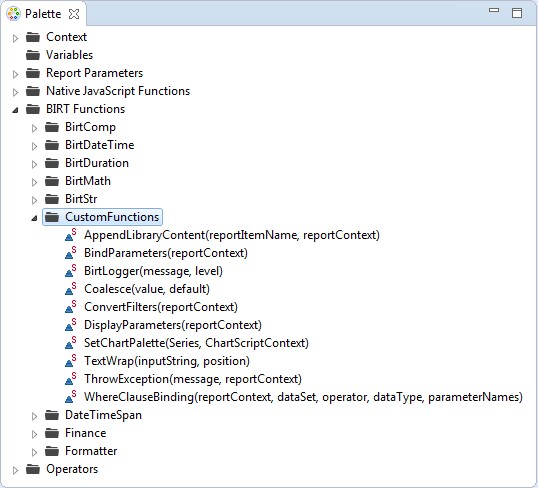Viewport: 538px width, 488px height.
Task: Switch to the Palette tab
Action: click(x=43, y=14)
